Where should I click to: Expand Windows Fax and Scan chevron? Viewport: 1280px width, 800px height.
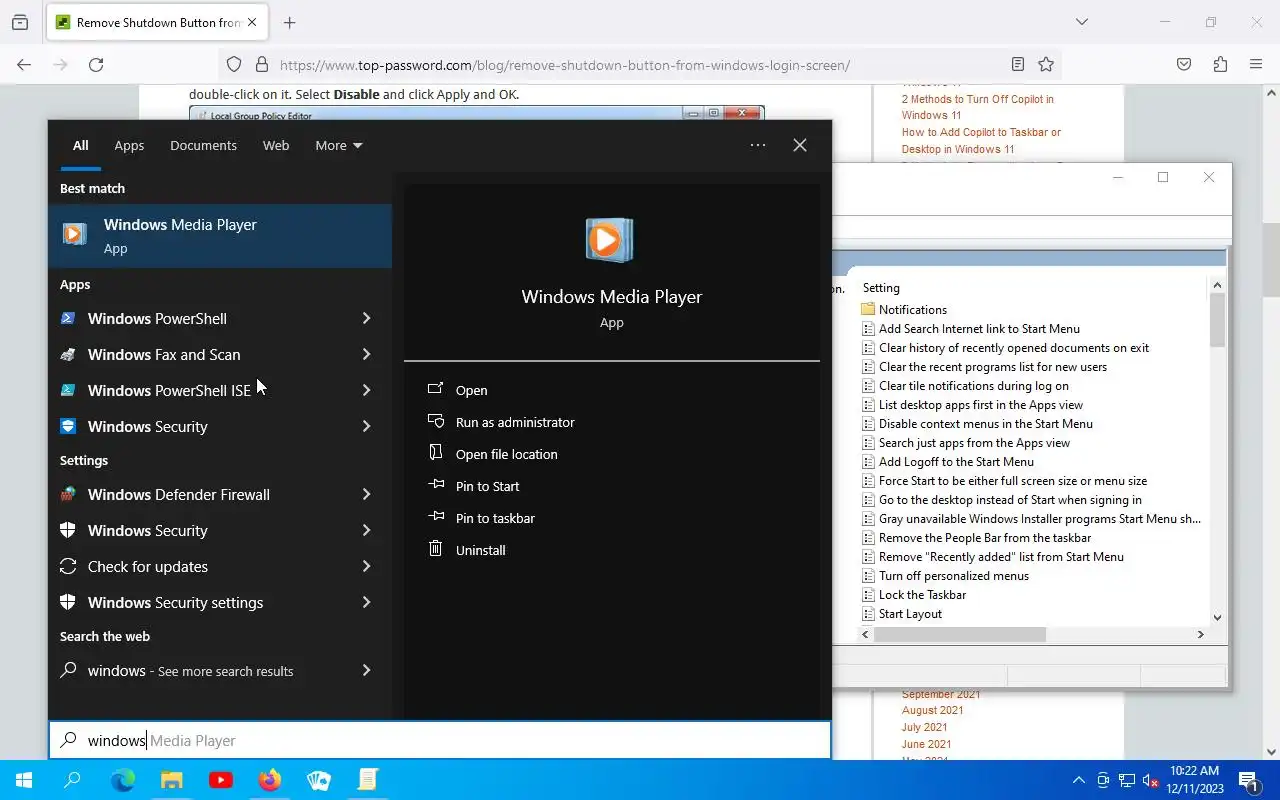tap(366, 354)
